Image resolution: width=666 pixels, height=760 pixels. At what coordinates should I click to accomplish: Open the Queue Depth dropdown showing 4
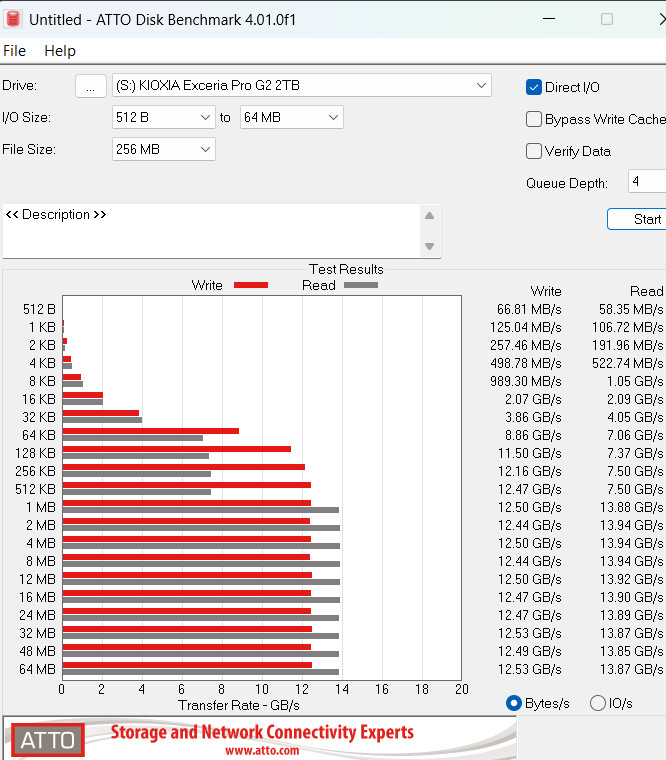647,181
